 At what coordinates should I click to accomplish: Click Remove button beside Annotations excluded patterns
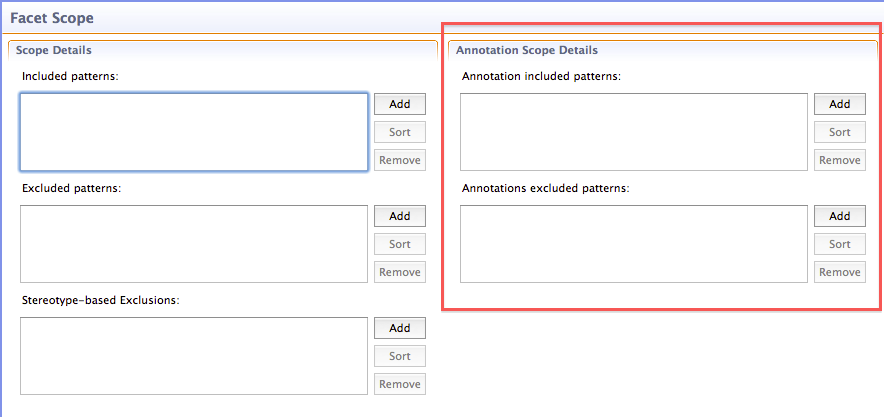[x=839, y=272]
